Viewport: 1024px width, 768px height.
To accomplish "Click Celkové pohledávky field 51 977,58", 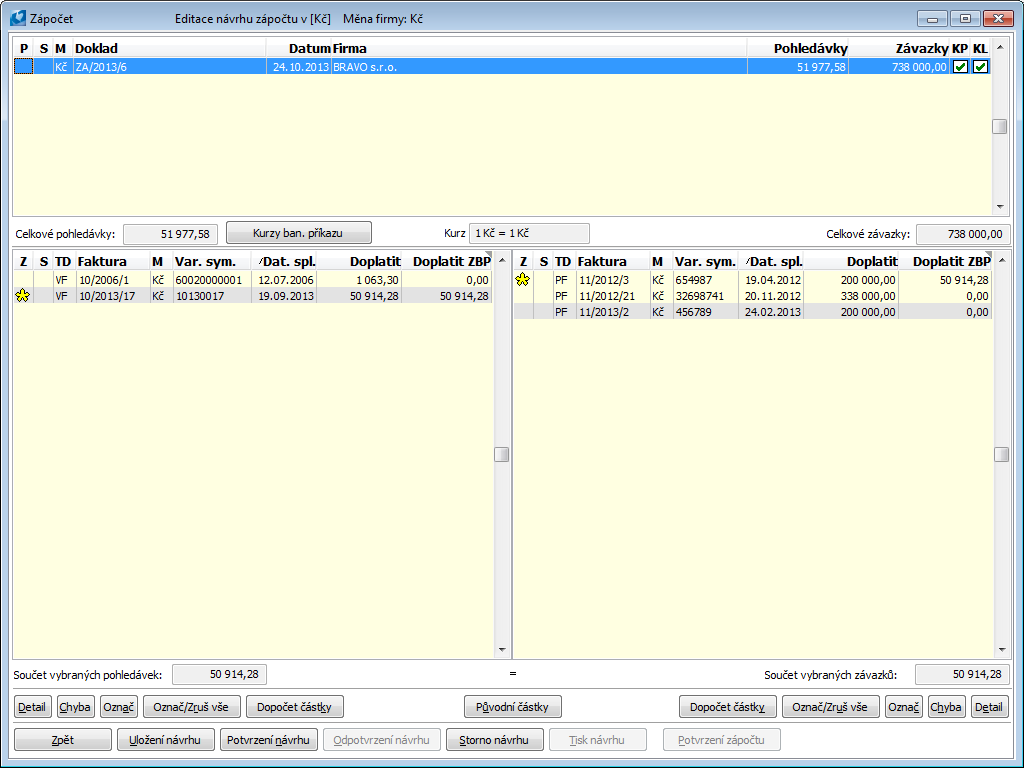I will click(x=170, y=234).
